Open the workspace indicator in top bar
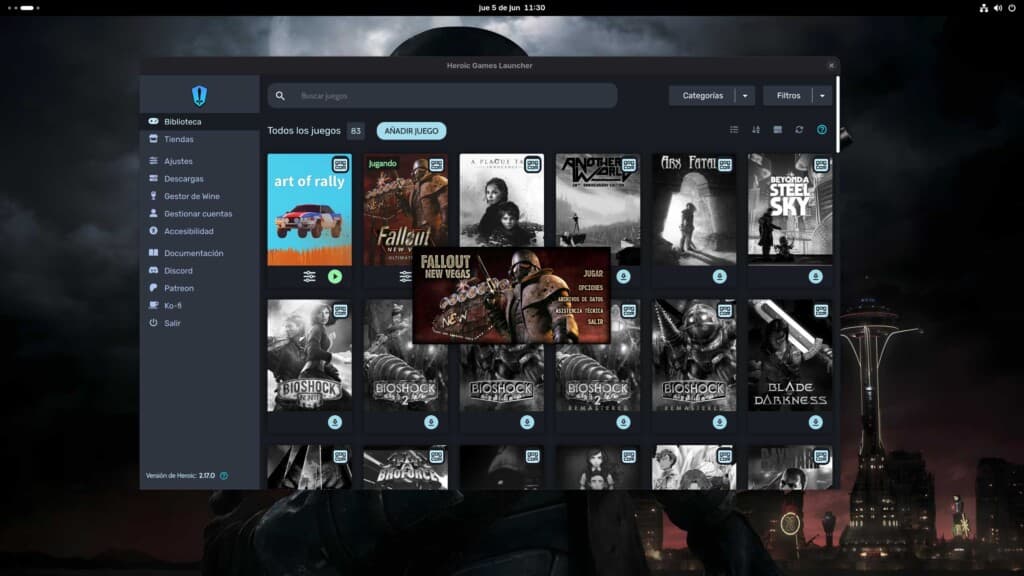Viewport: 1024px width, 576px height. point(24,8)
